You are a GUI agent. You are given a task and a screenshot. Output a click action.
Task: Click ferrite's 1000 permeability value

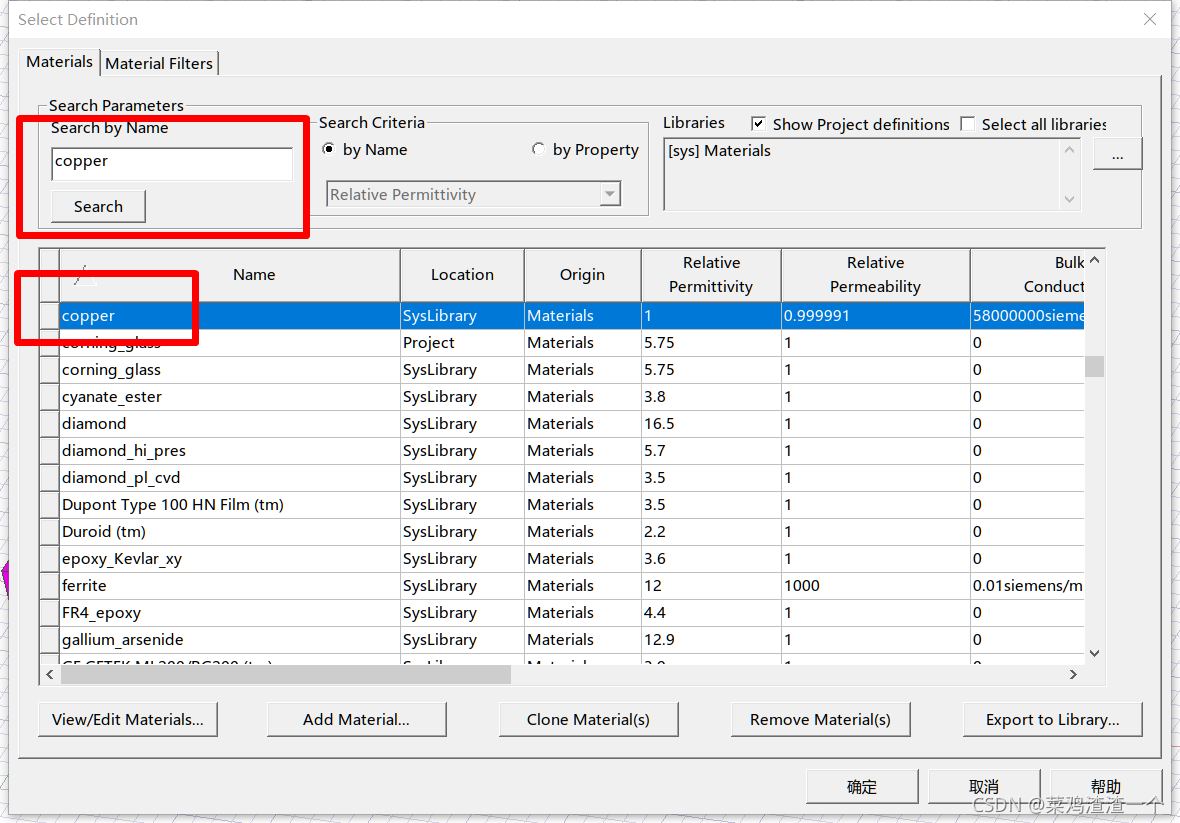[x=875, y=586]
